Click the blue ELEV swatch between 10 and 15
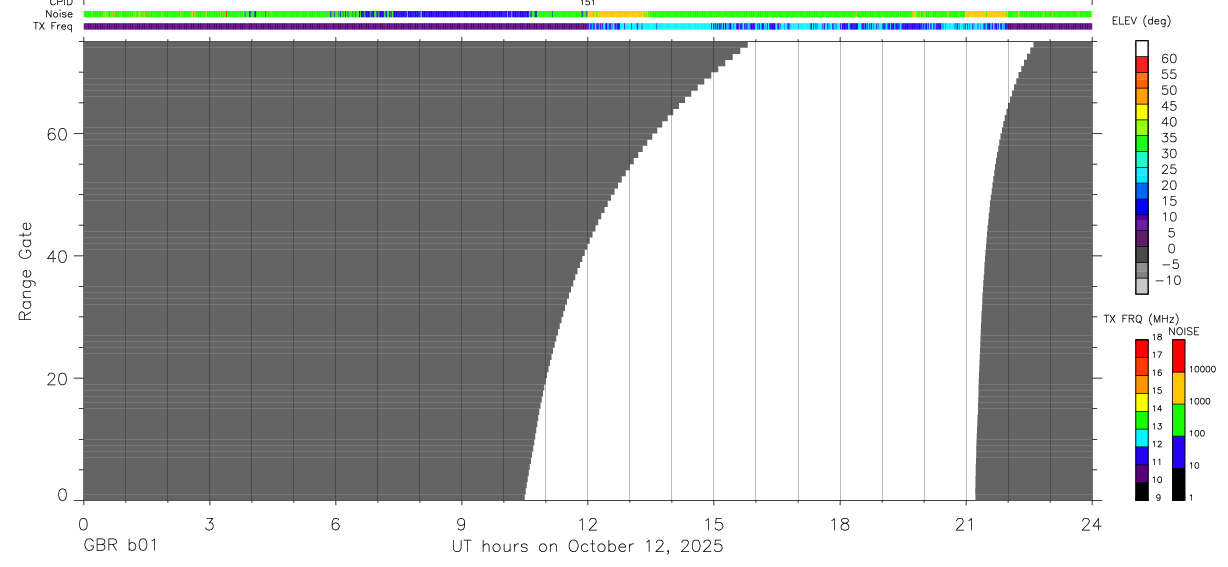The width and height of the screenshot is (1228, 567). click(x=1142, y=207)
